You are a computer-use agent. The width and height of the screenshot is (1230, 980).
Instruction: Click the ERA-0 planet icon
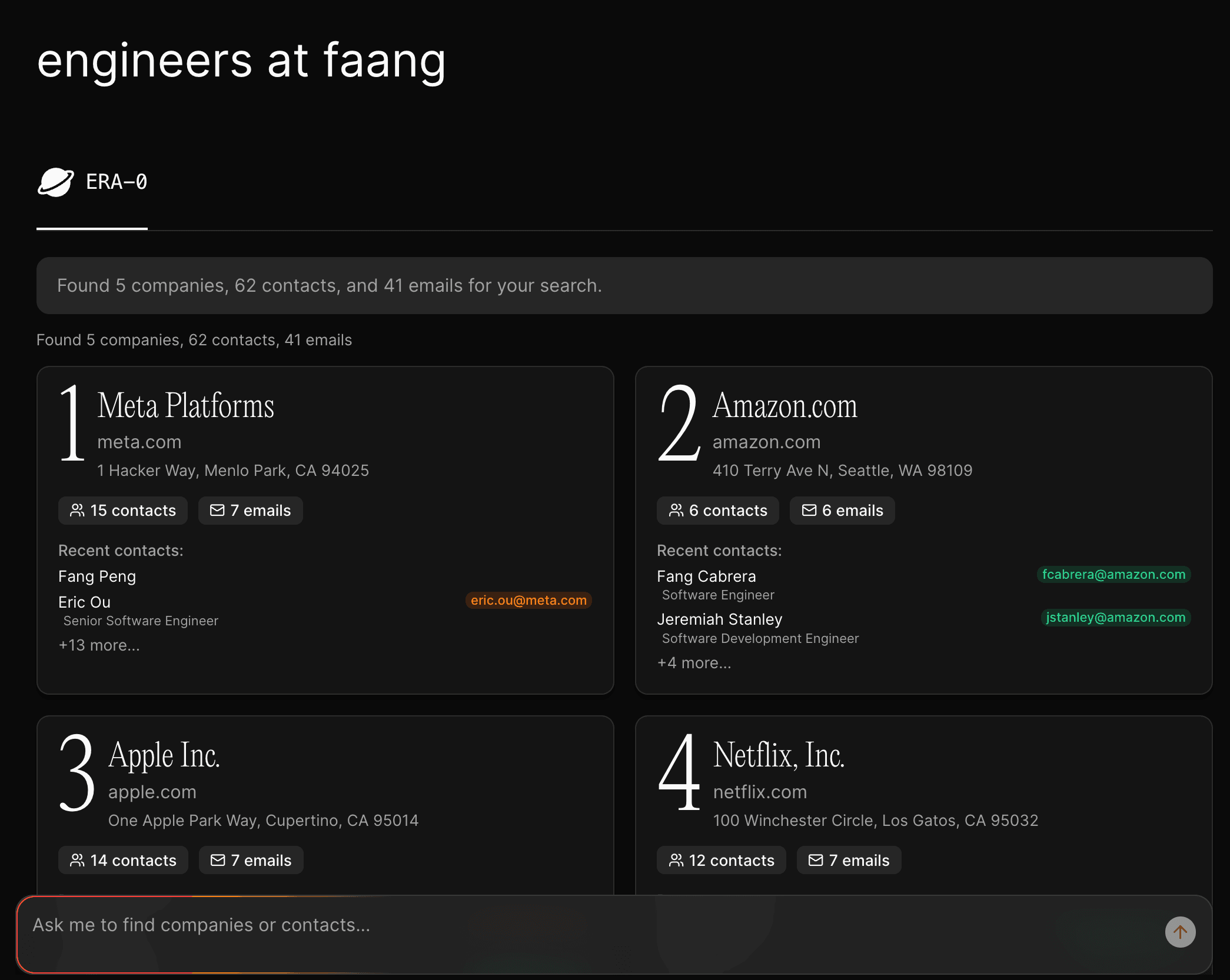pyautogui.click(x=56, y=182)
